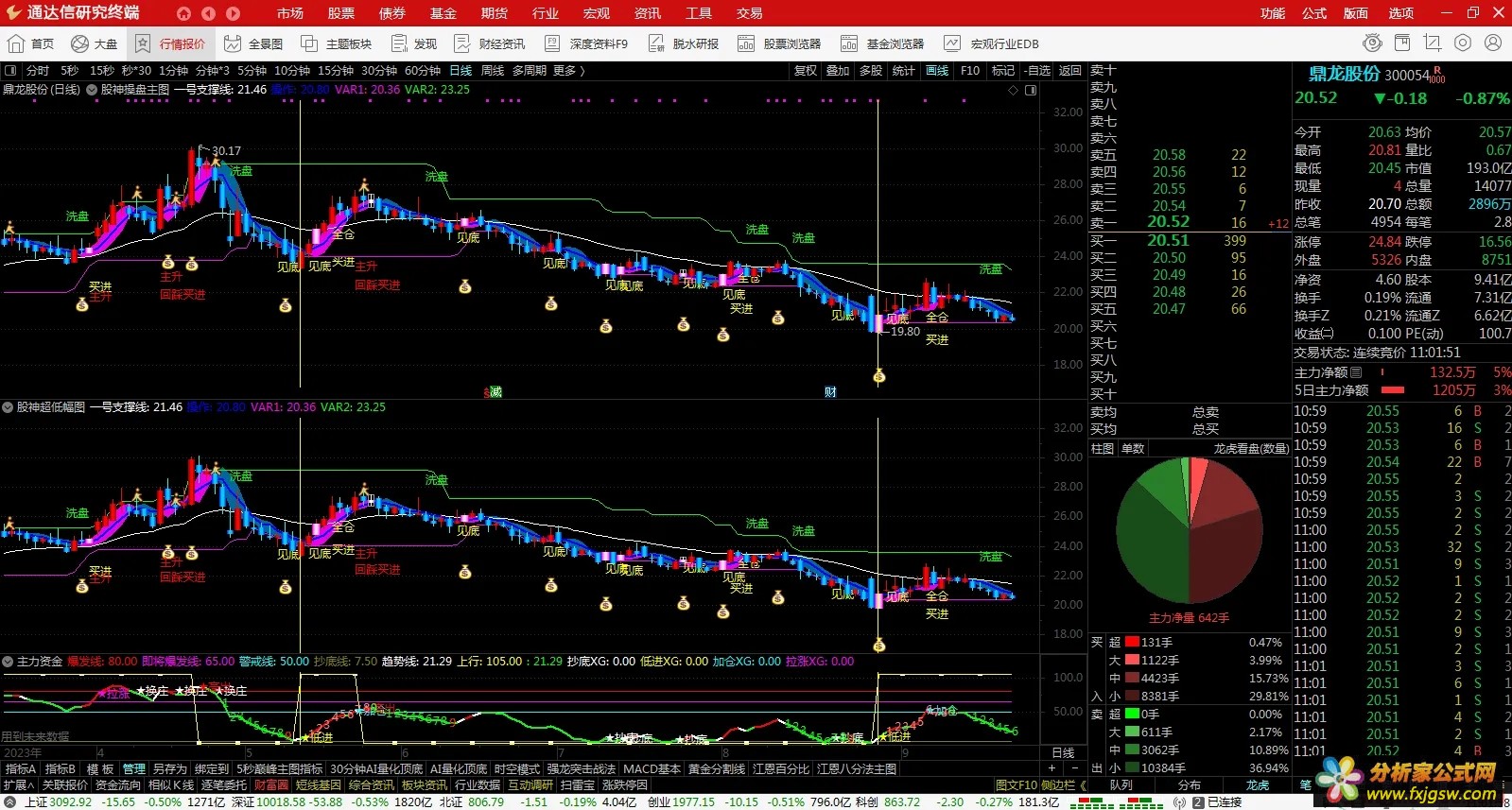
Task: Open the user account icon
Action: (1493, 43)
